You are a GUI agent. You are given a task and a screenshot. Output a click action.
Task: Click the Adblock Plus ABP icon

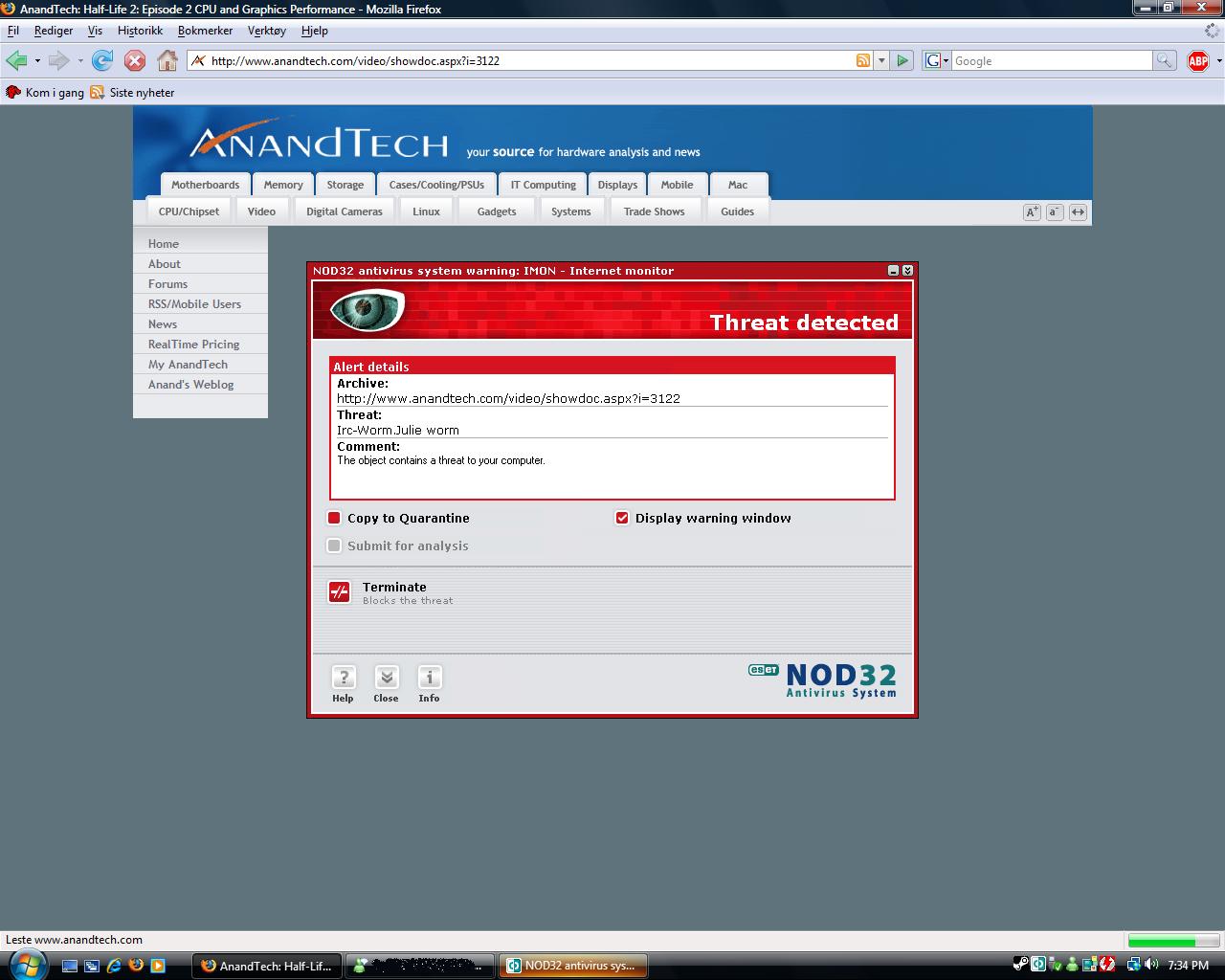(x=1198, y=60)
